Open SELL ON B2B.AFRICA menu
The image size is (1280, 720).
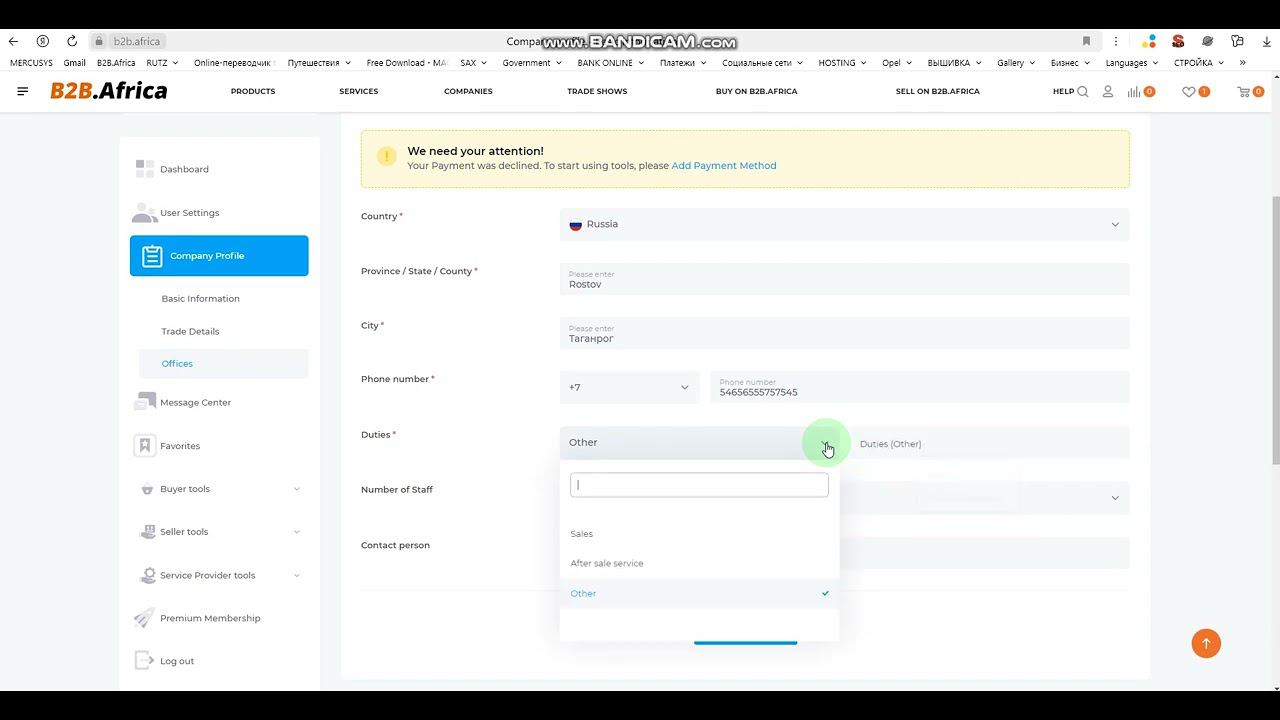[938, 91]
